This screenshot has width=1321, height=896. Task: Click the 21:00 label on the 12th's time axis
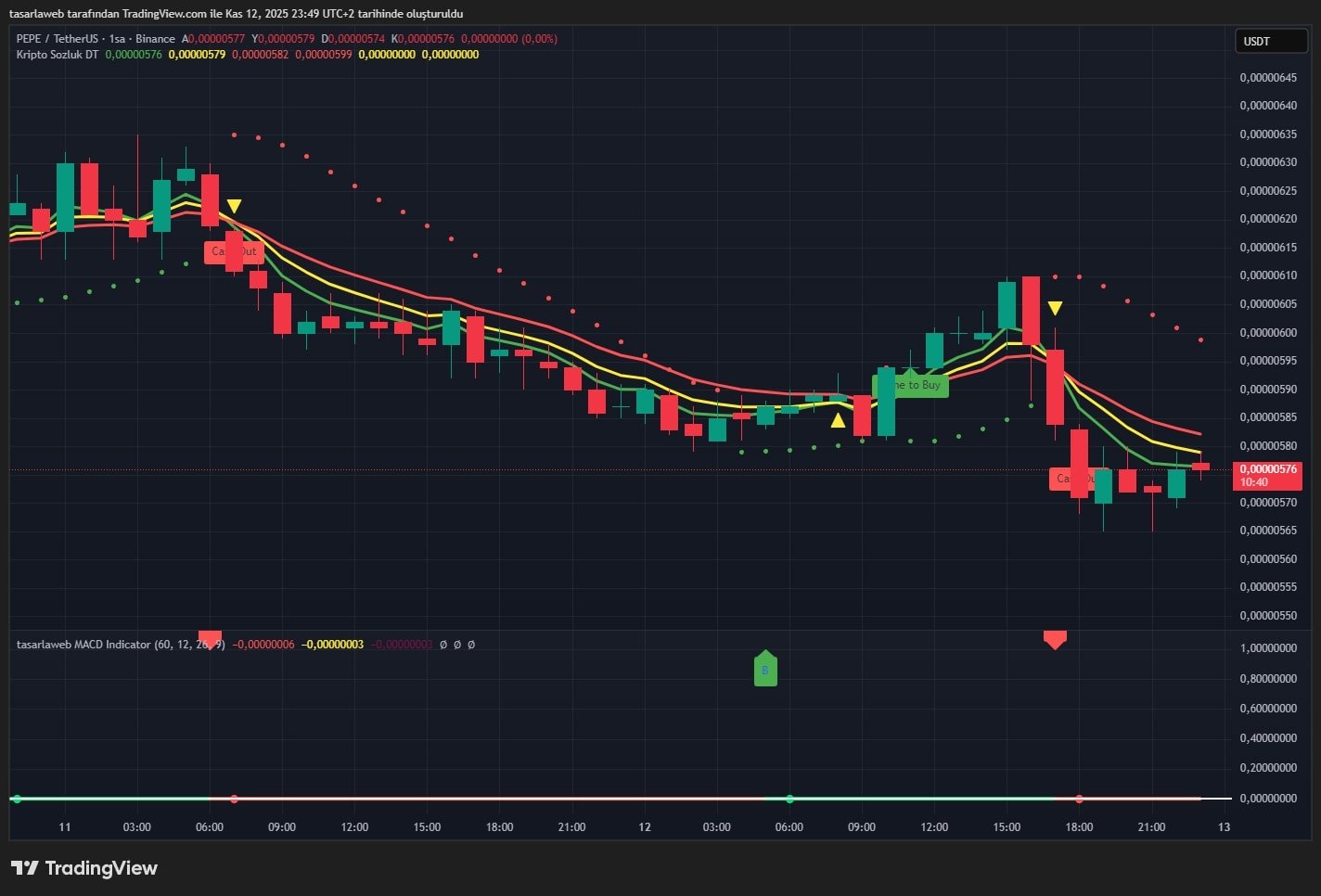(1151, 827)
